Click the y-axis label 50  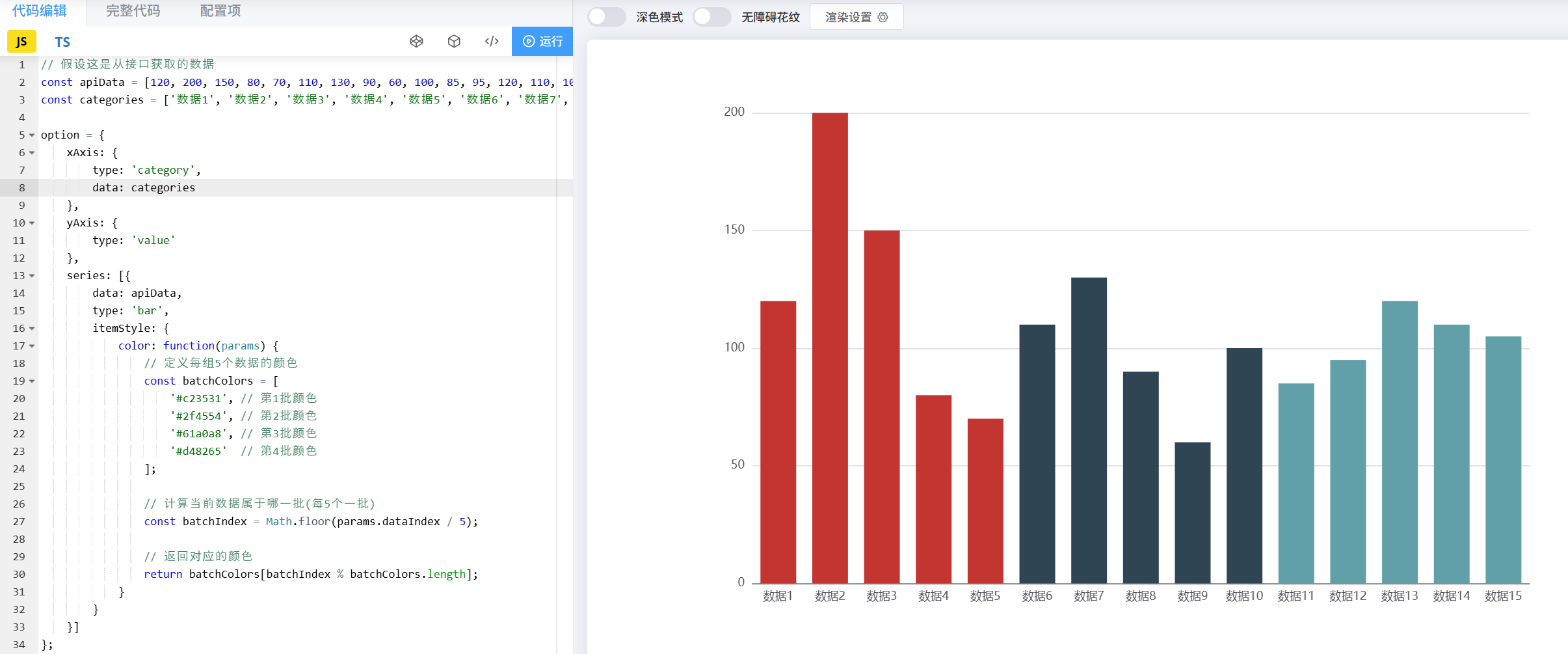(737, 465)
